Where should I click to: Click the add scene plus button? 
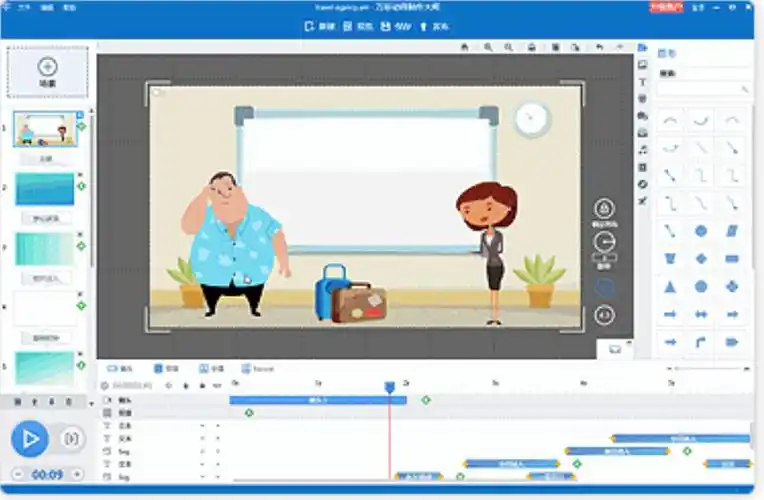tap(47, 70)
